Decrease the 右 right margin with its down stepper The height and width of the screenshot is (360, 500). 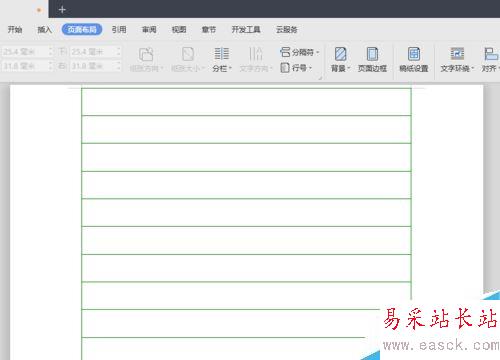click(x=119, y=69)
